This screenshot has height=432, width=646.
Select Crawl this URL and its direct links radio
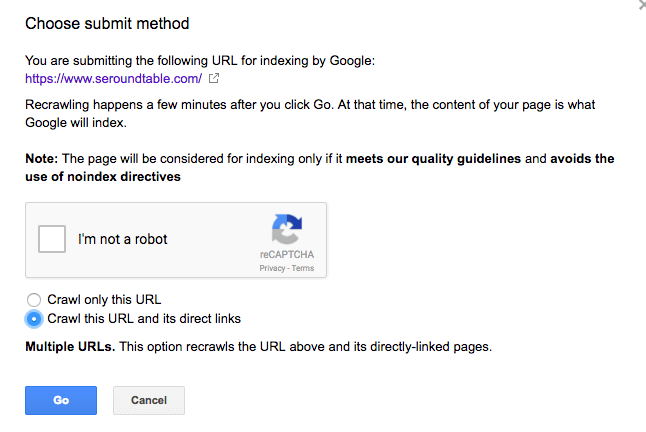(34, 319)
